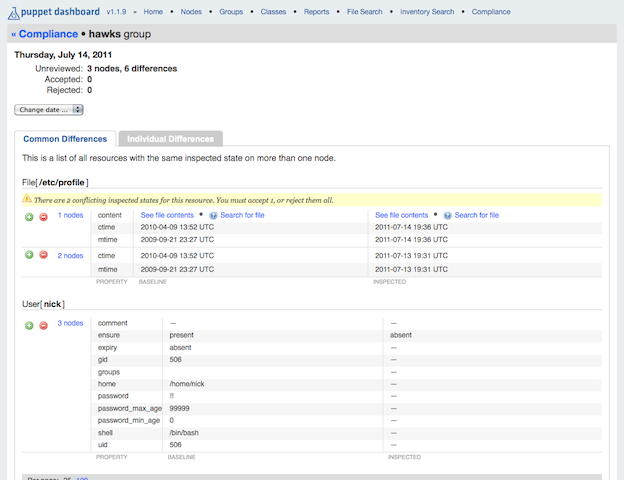Accept the 2 nodes /etc/profile difference
This screenshot has width=624, height=480.
[x=29, y=255]
